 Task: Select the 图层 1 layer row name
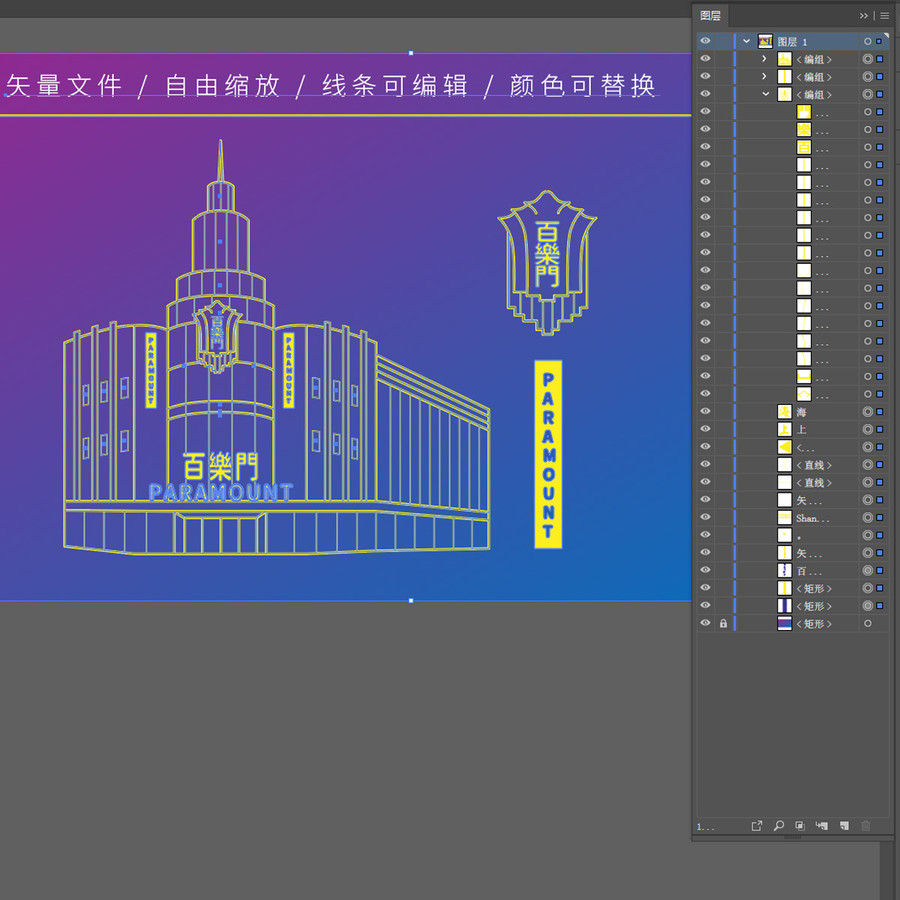[x=792, y=42]
